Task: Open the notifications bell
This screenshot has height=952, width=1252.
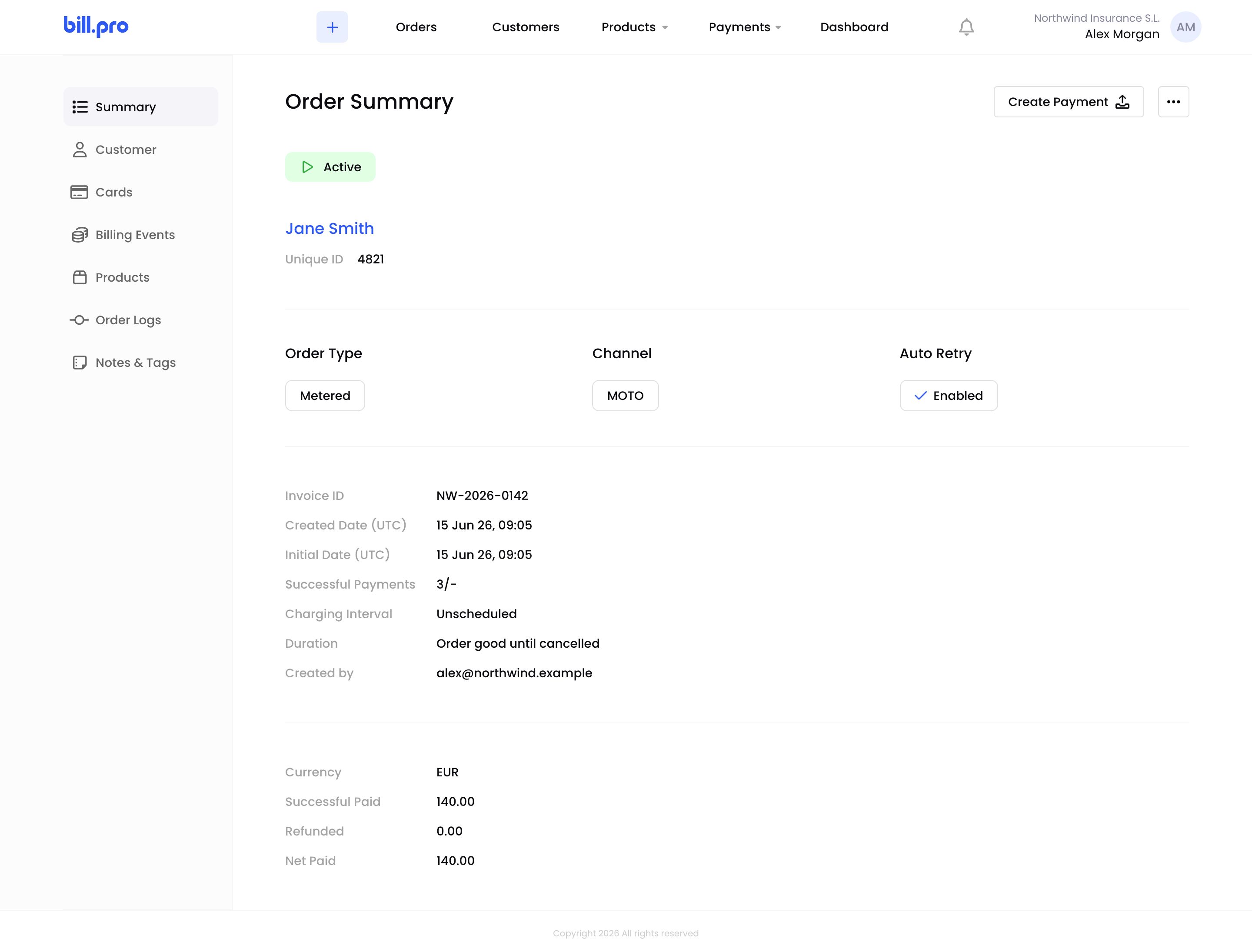Action: [966, 27]
